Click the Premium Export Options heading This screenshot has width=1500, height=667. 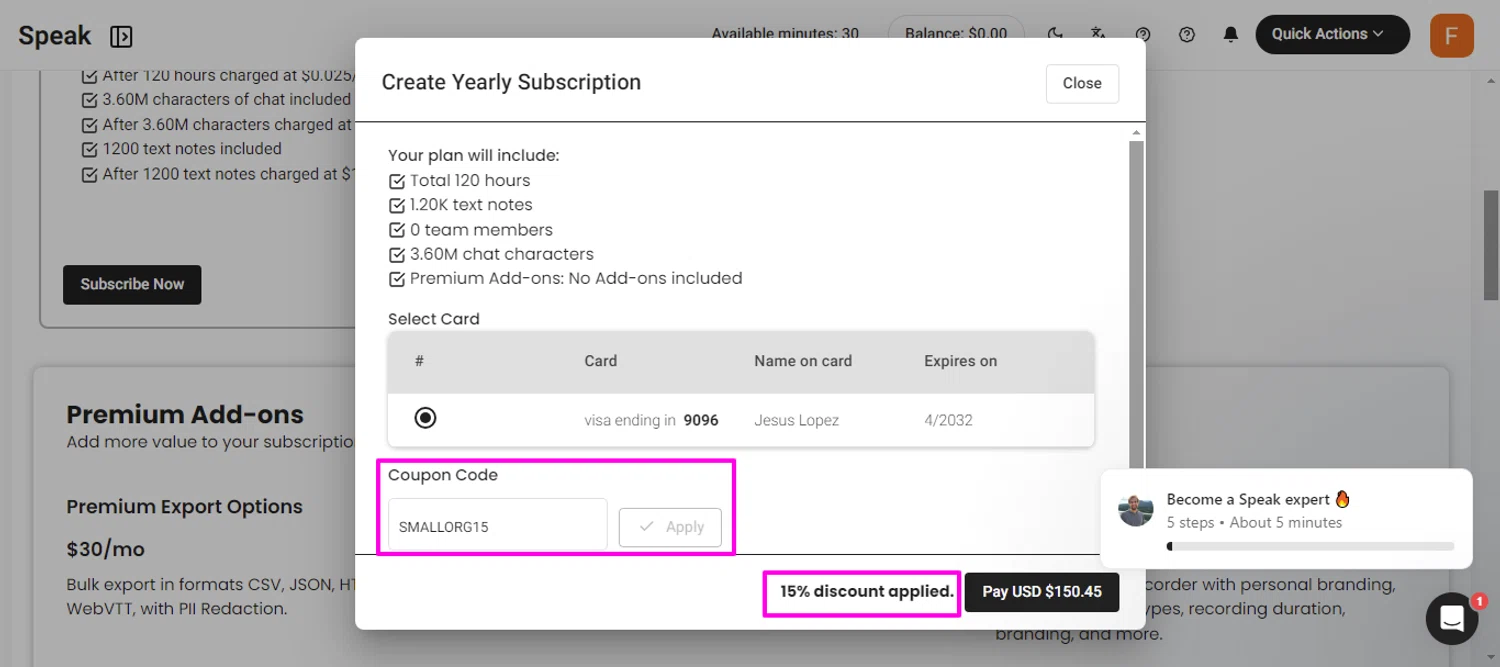click(184, 507)
